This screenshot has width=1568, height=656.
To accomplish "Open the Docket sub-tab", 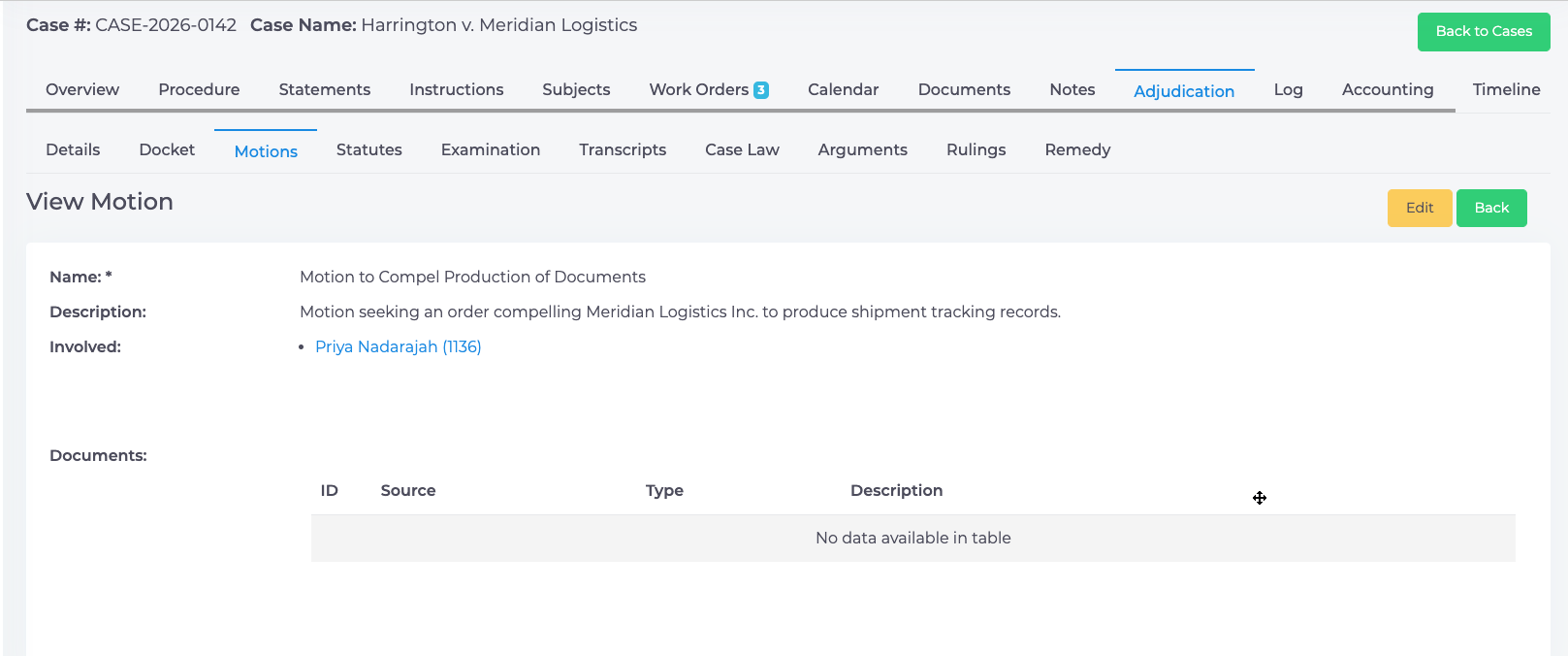I will (x=167, y=149).
